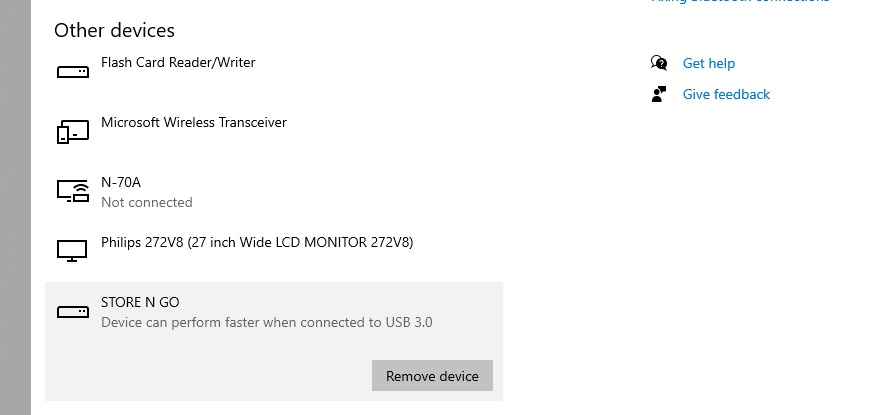Click the Other devices section heading
This screenshot has width=873, height=415.
[114, 30]
